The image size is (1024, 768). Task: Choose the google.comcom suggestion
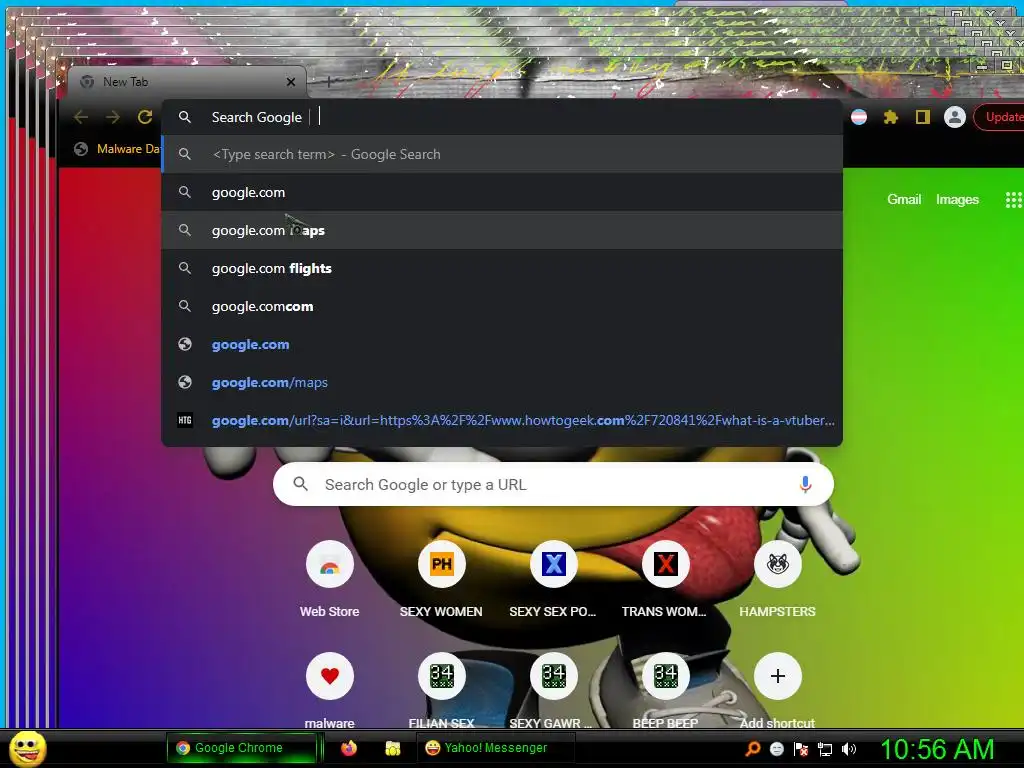[x=502, y=306]
